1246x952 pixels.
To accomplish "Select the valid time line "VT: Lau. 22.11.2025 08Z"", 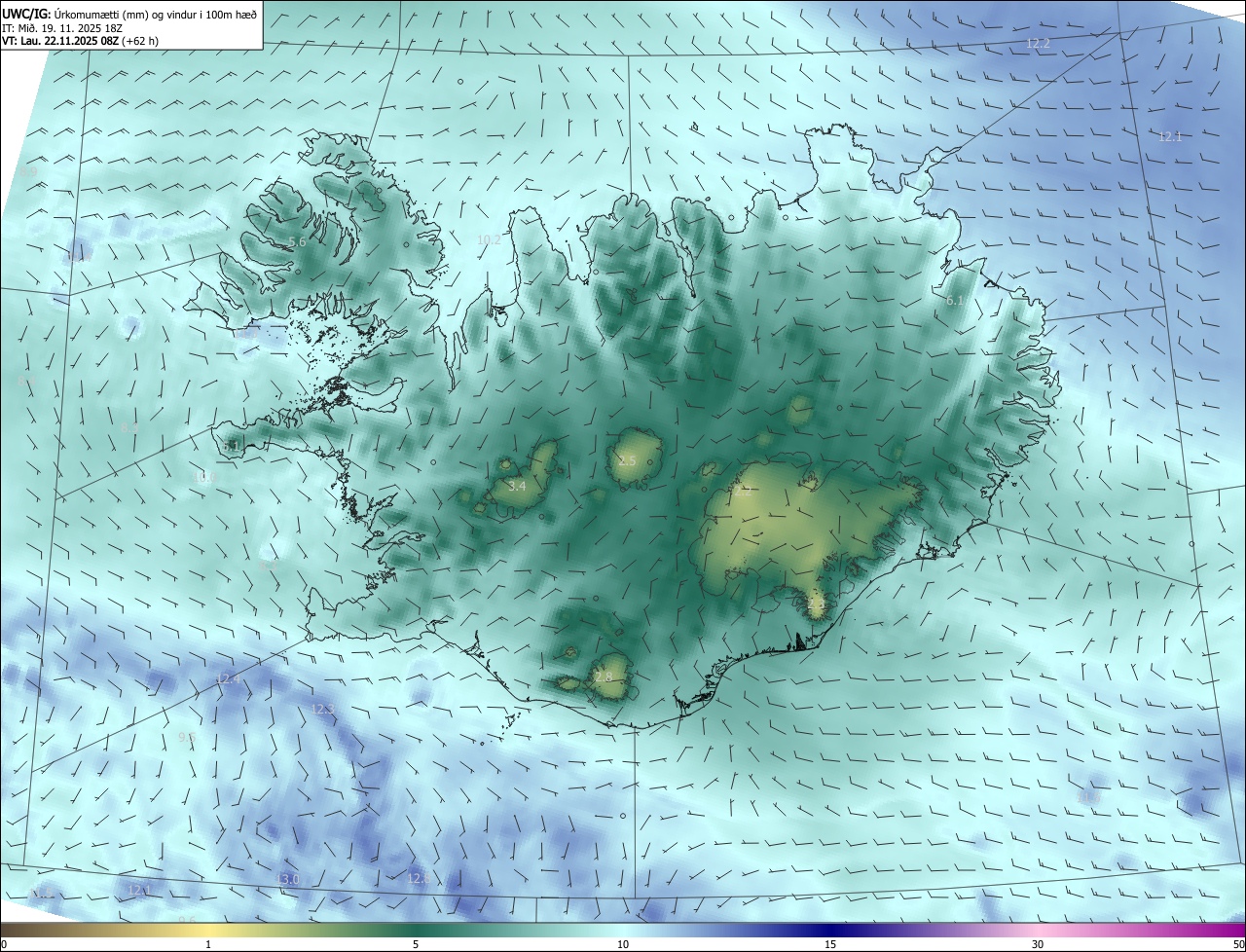I will pos(60,41).
